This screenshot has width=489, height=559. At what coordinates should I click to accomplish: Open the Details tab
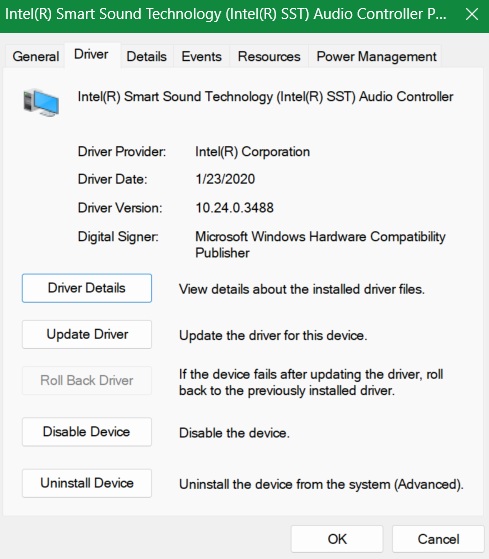click(x=146, y=56)
